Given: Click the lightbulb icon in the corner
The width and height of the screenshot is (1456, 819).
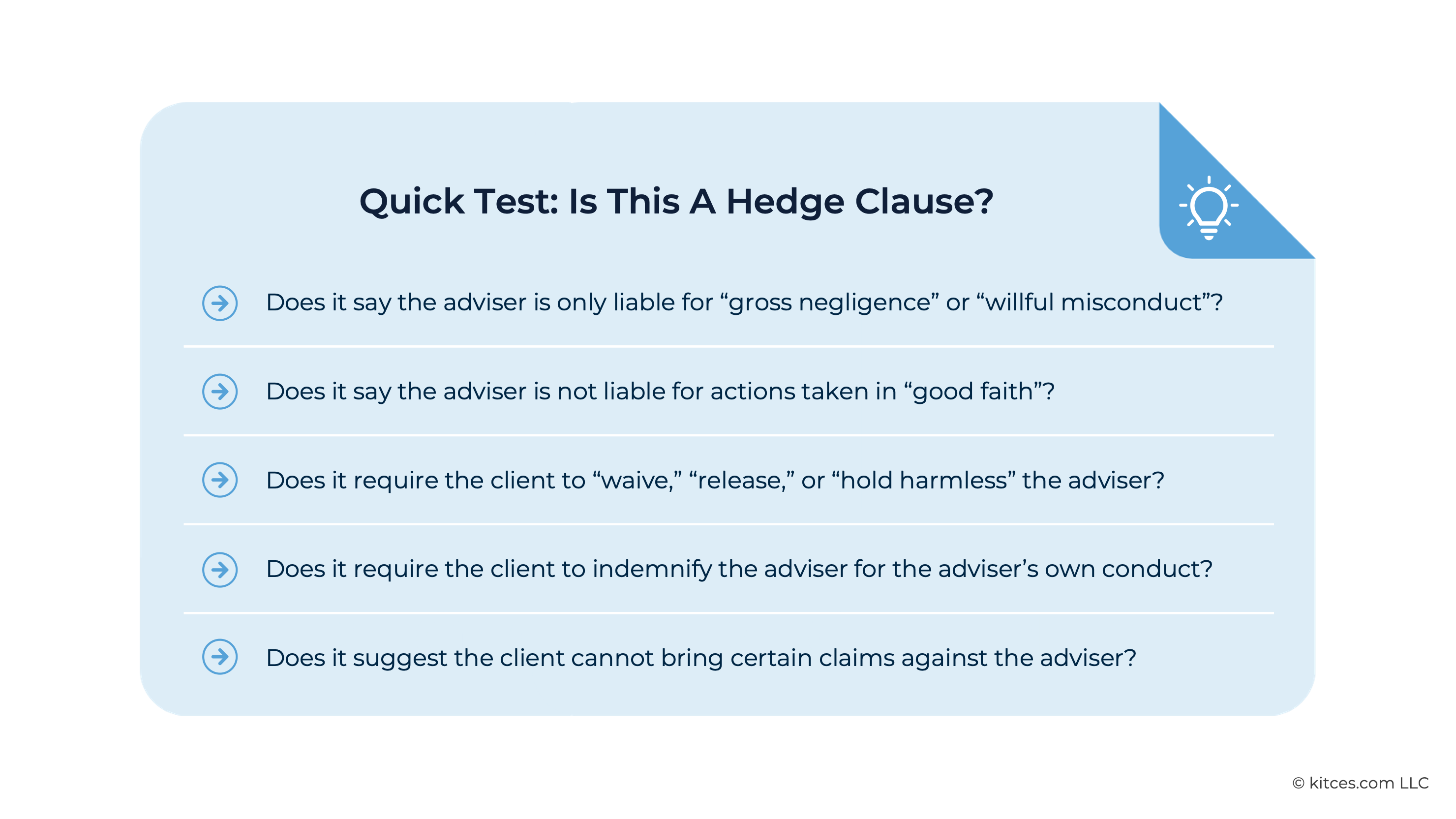Looking at the screenshot, I should pos(1209,208).
